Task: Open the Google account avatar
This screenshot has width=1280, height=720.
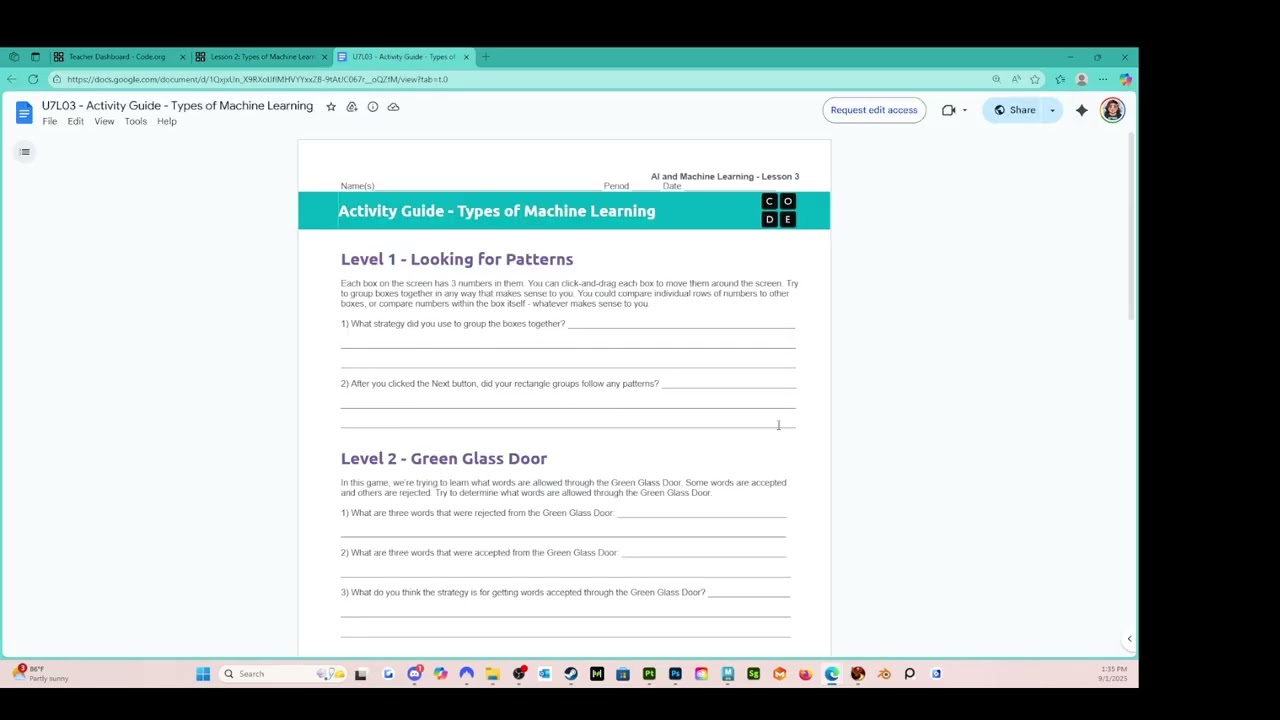Action: 1112,110
